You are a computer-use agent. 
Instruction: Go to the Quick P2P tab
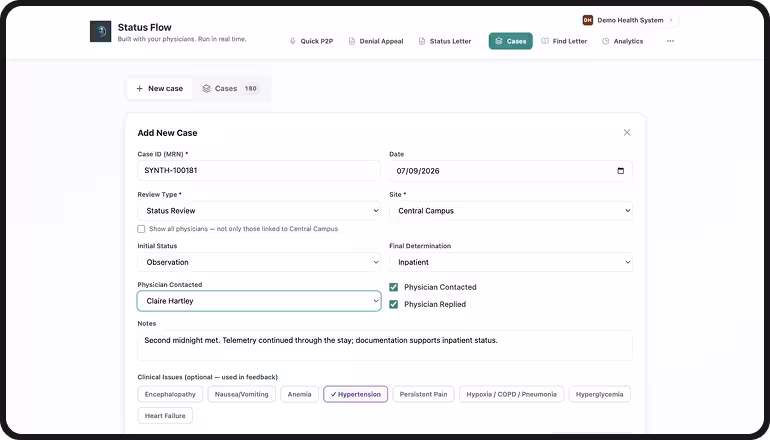pyautogui.click(x=311, y=41)
